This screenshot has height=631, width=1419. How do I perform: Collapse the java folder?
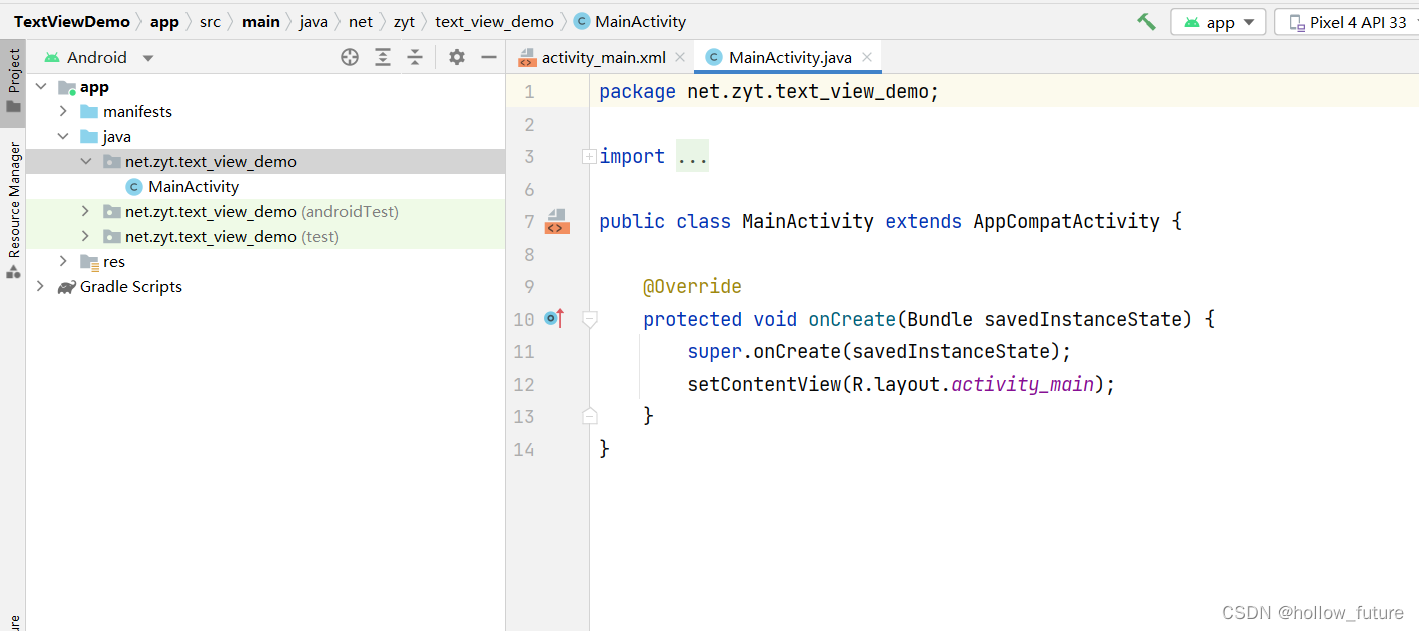pos(63,136)
